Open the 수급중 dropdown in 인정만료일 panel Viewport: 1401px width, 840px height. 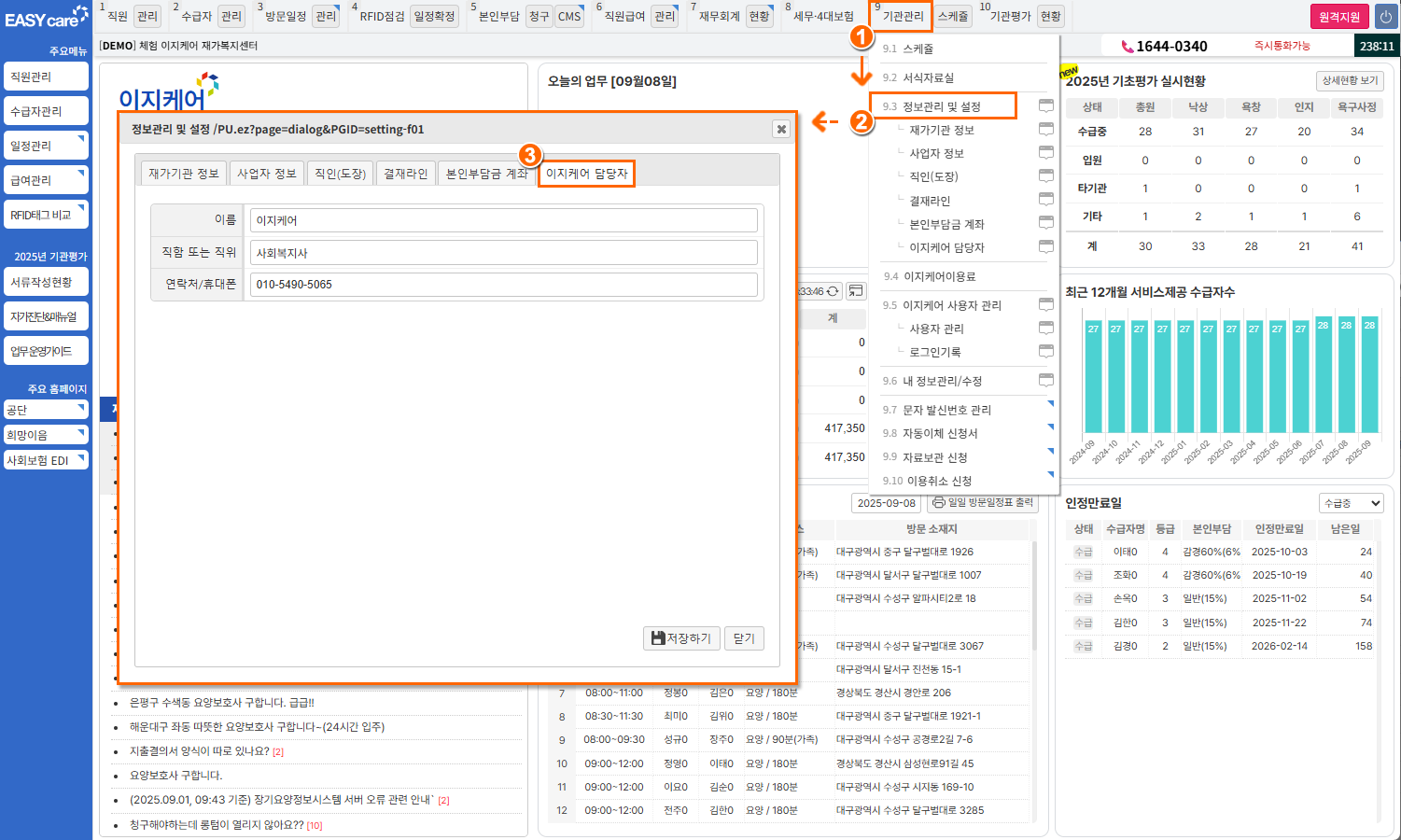click(1352, 503)
